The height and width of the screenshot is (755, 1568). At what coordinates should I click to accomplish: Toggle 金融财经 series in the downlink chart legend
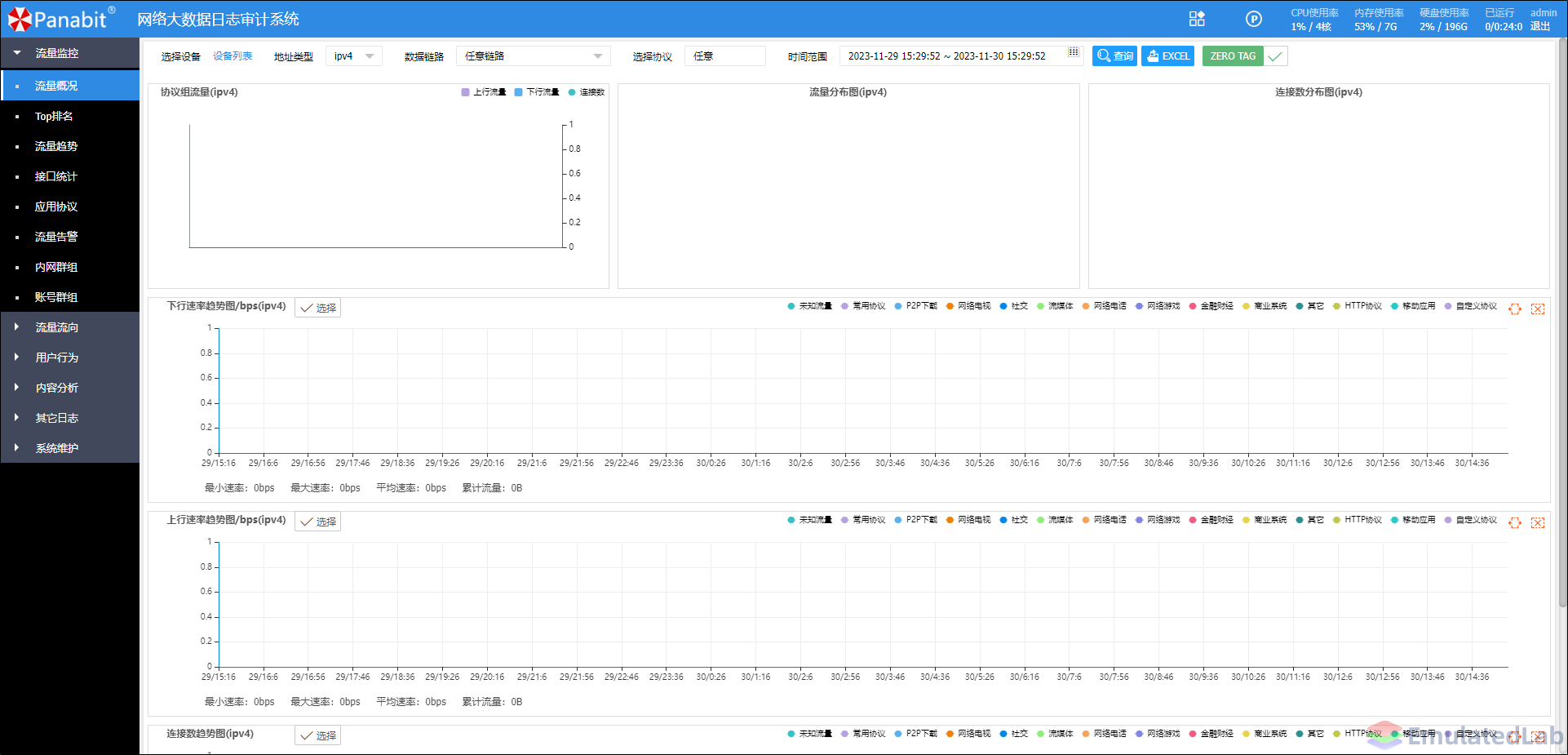(1211, 306)
